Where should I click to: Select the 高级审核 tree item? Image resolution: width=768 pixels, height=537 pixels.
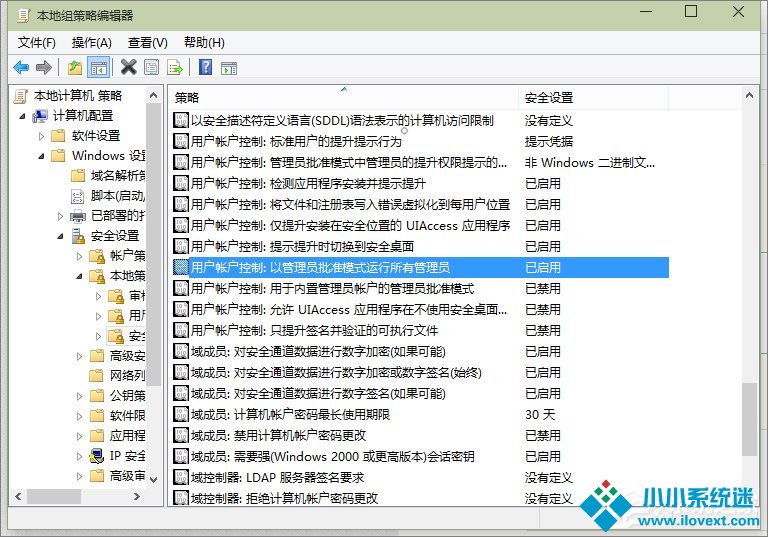pos(127,476)
